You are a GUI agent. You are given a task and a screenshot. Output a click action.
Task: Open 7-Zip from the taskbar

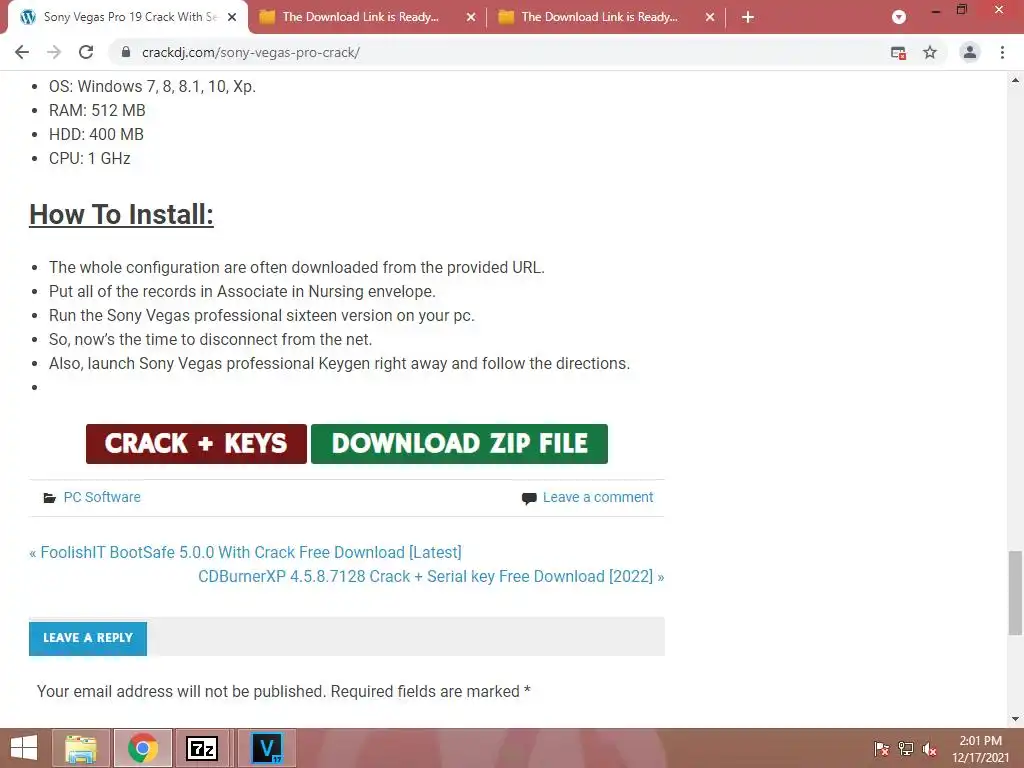(201, 748)
